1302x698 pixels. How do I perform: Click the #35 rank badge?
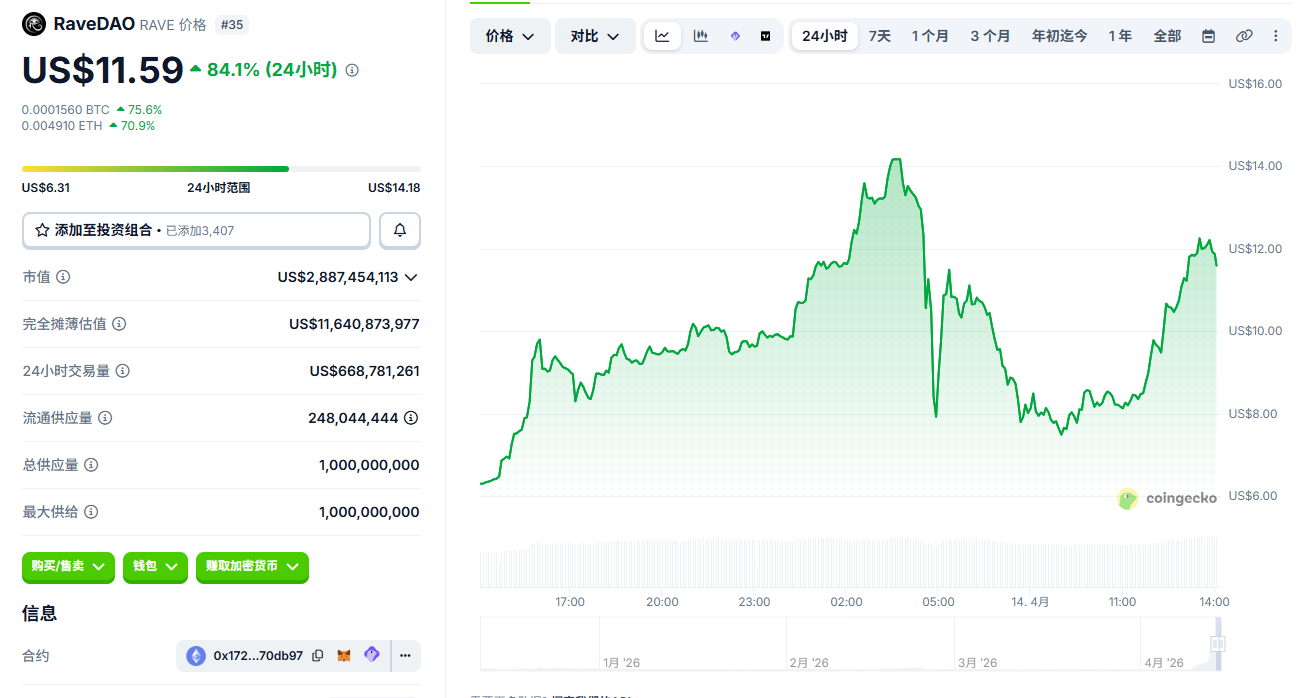pyautogui.click(x=232, y=24)
